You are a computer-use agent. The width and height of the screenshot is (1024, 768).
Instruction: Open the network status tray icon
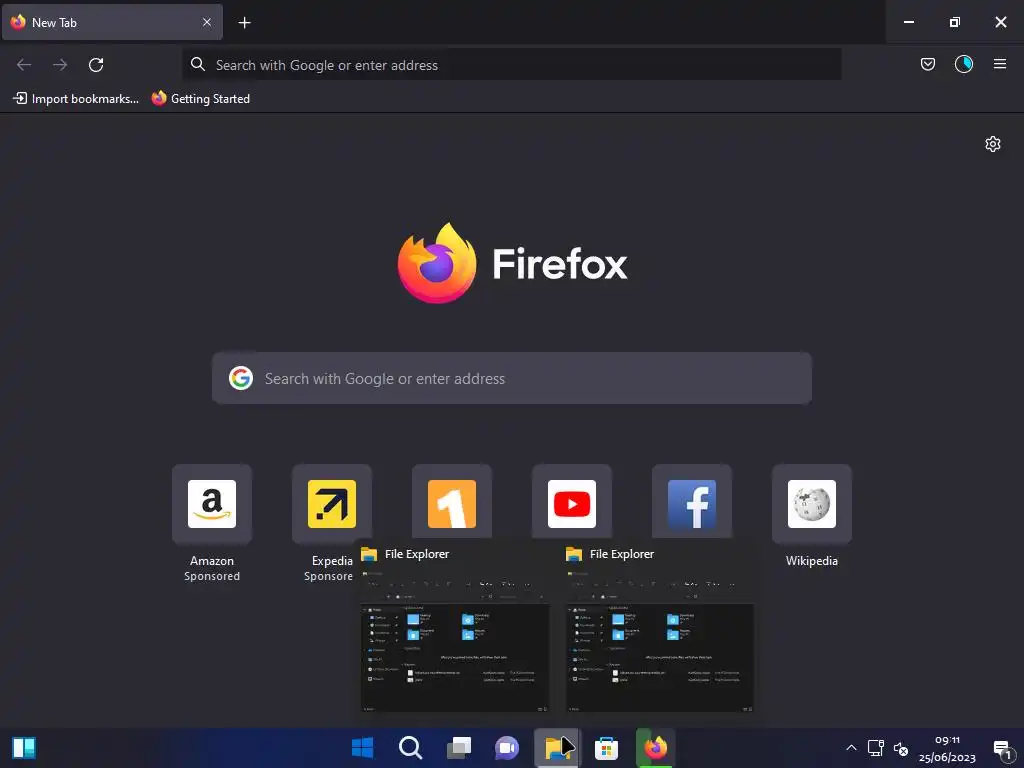876,748
